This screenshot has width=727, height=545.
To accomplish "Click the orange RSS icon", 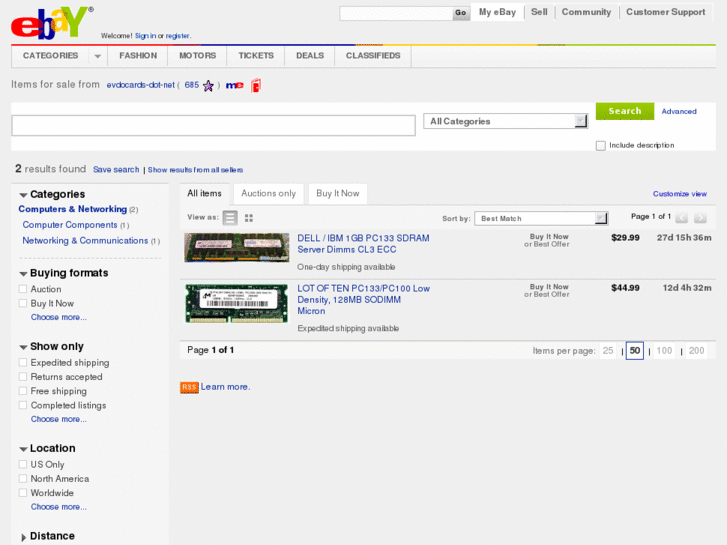I will 189,387.
